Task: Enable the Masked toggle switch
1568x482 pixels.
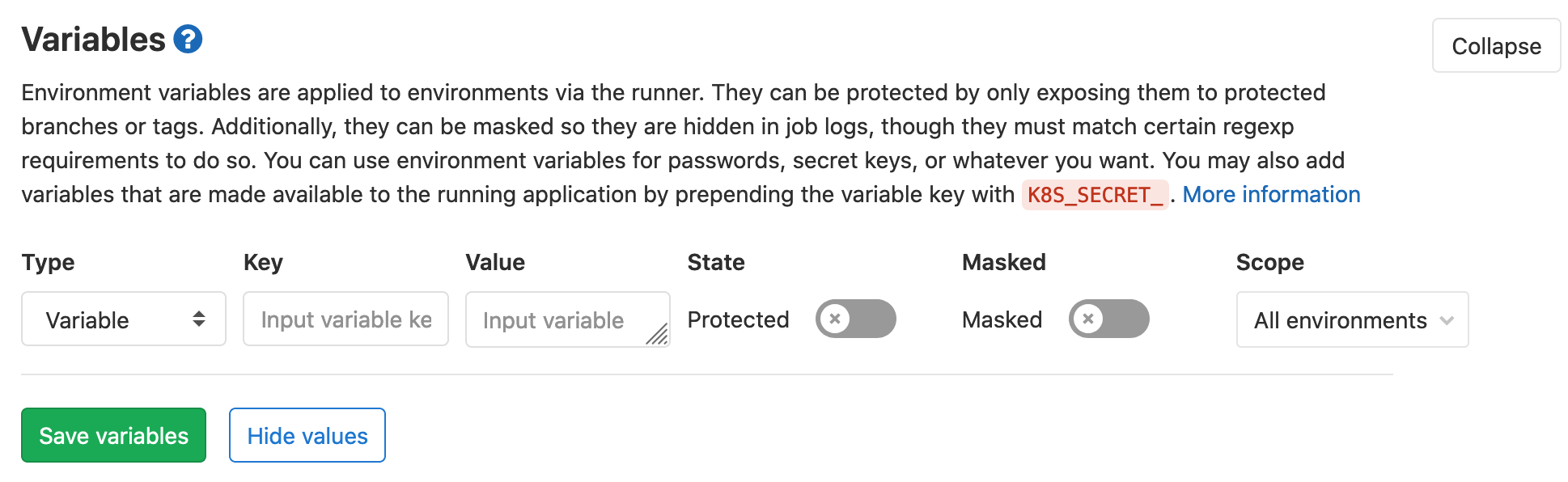Action: point(1108,319)
